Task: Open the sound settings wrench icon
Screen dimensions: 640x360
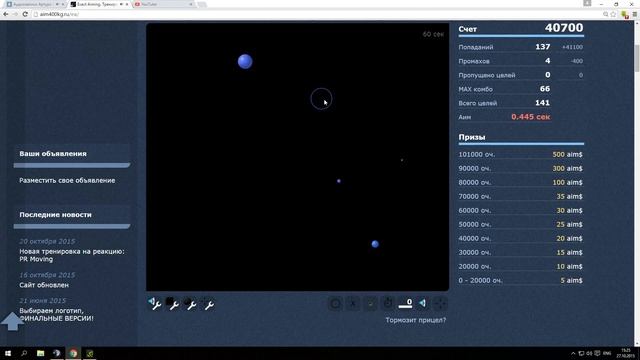Action: (x=155, y=303)
